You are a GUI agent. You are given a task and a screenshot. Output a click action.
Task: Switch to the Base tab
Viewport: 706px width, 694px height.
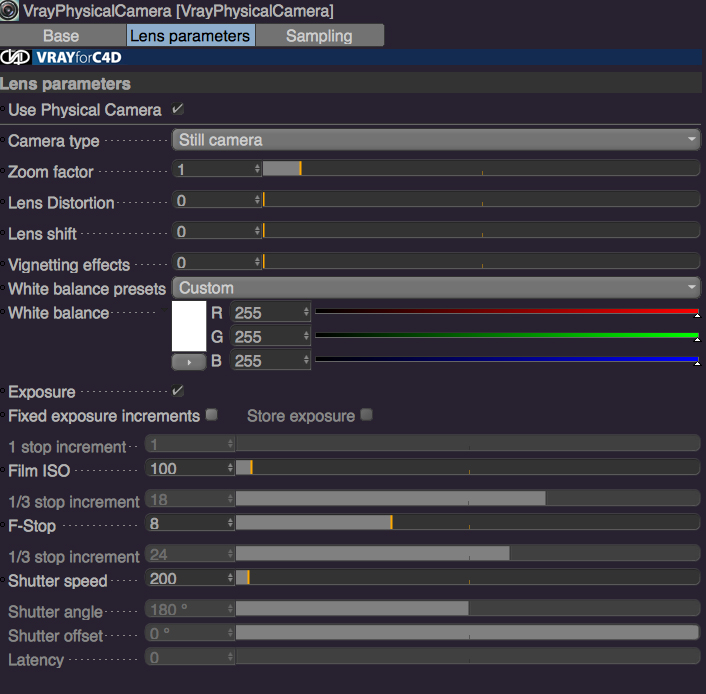(63, 36)
